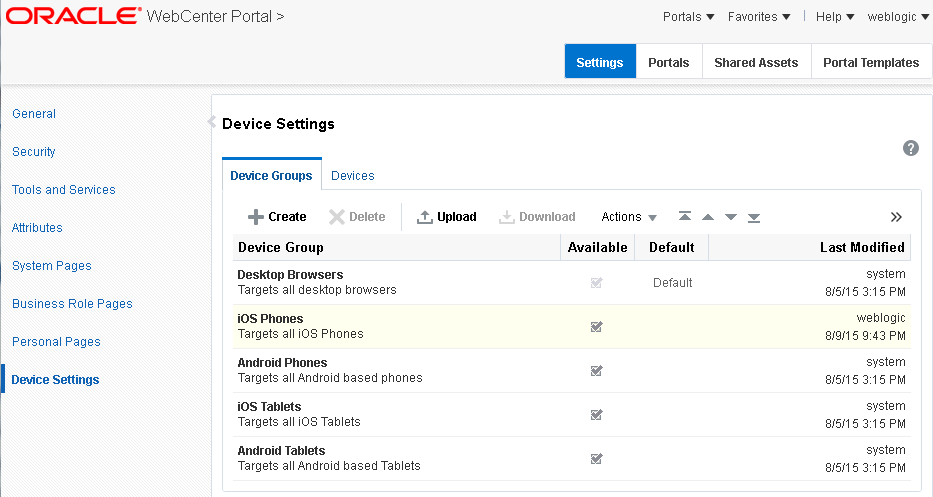The width and height of the screenshot is (933, 497).
Task: Click the Create plus icon
Action: tap(256, 217)
